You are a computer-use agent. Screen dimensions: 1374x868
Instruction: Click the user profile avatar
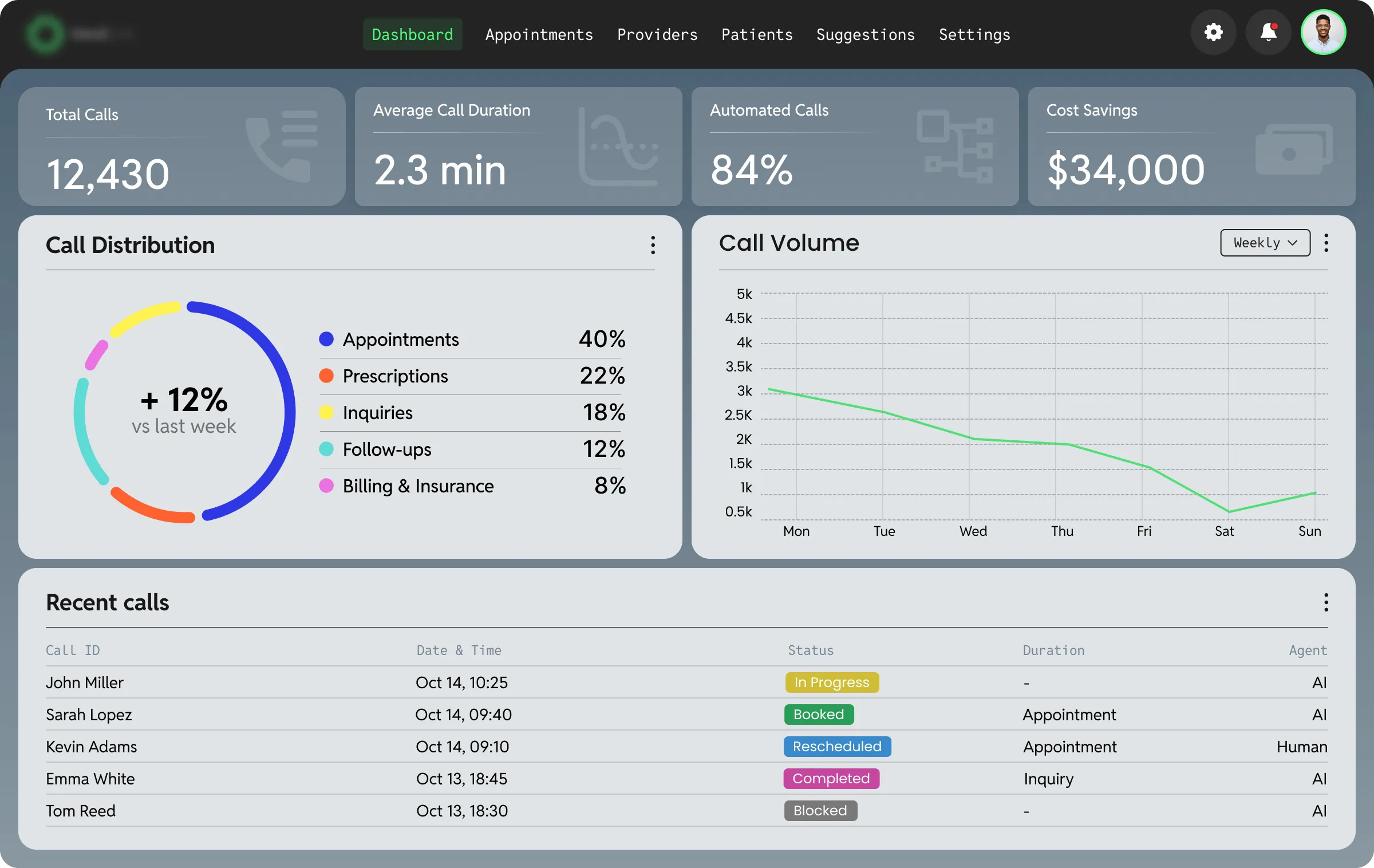pos(1323,33)
